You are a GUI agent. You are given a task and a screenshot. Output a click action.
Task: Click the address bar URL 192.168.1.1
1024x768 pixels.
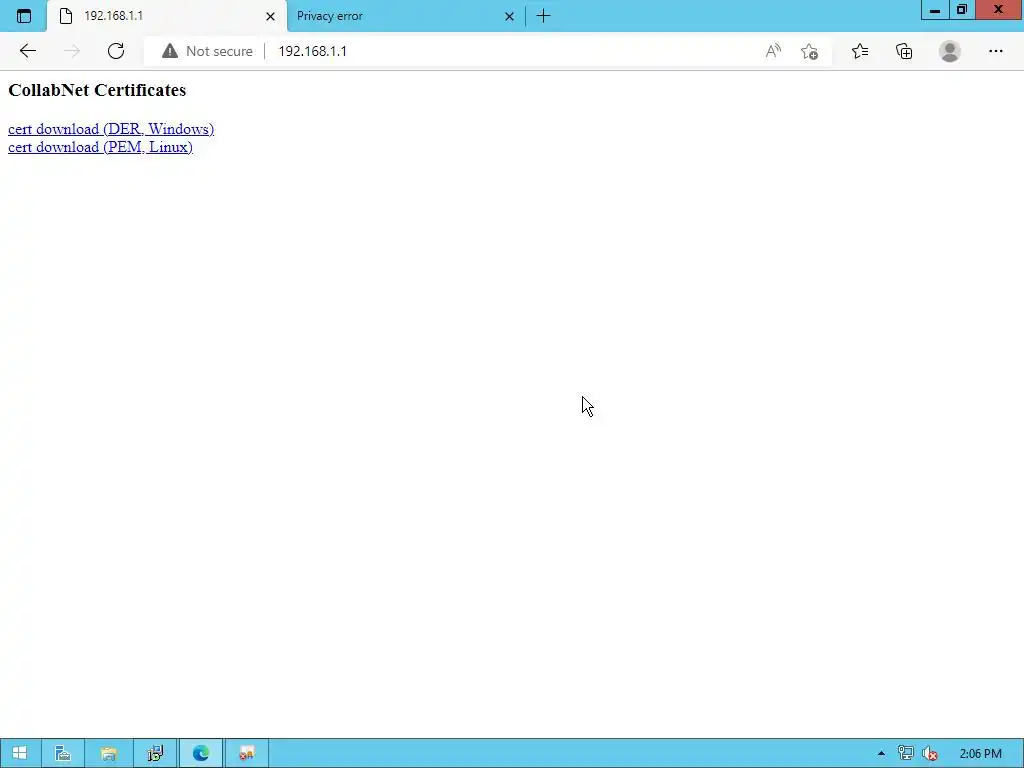pos(312,51)
